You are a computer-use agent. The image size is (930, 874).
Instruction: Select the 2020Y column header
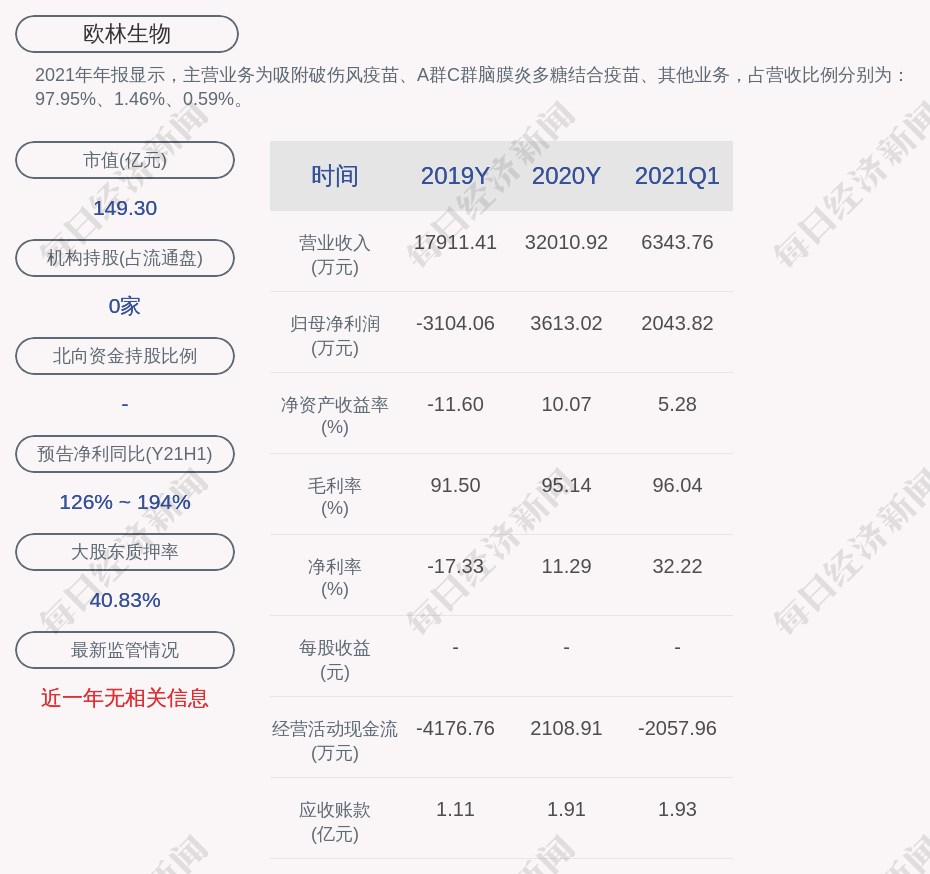pyautogui.click(x=566, y=176)
